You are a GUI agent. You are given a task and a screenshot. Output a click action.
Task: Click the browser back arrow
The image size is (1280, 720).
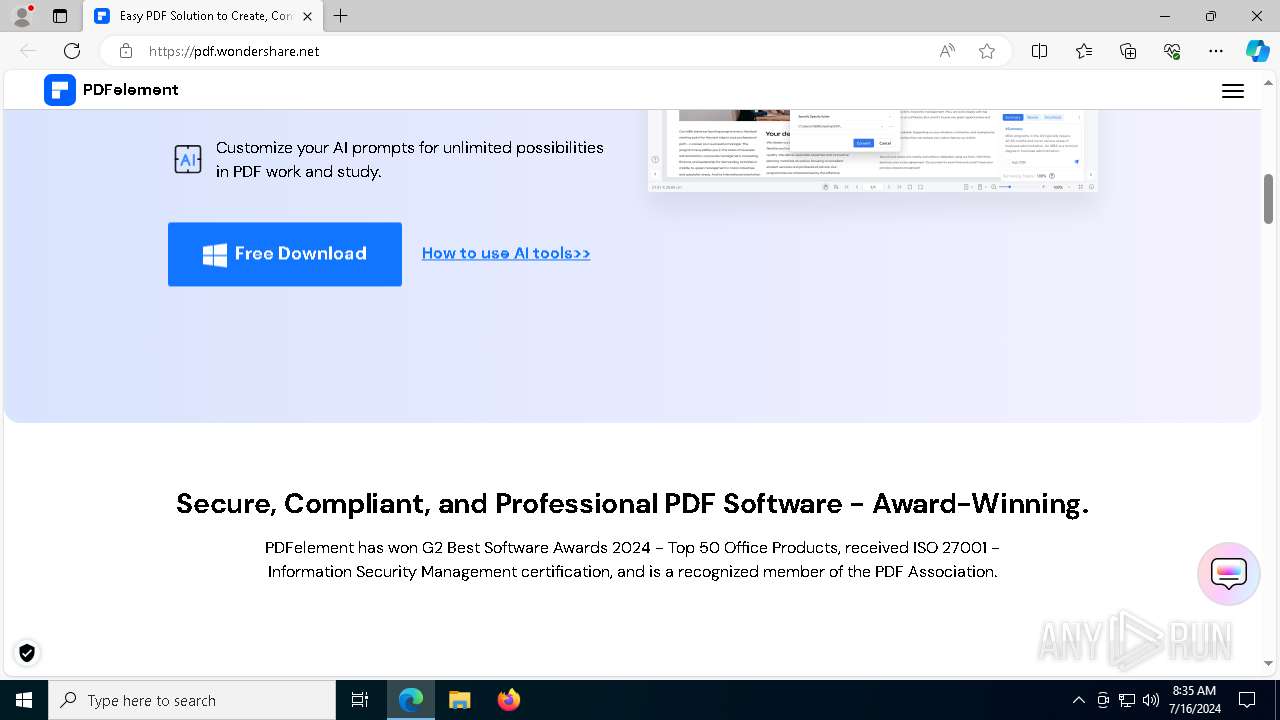pyautogui.click(x=28, y=51)
